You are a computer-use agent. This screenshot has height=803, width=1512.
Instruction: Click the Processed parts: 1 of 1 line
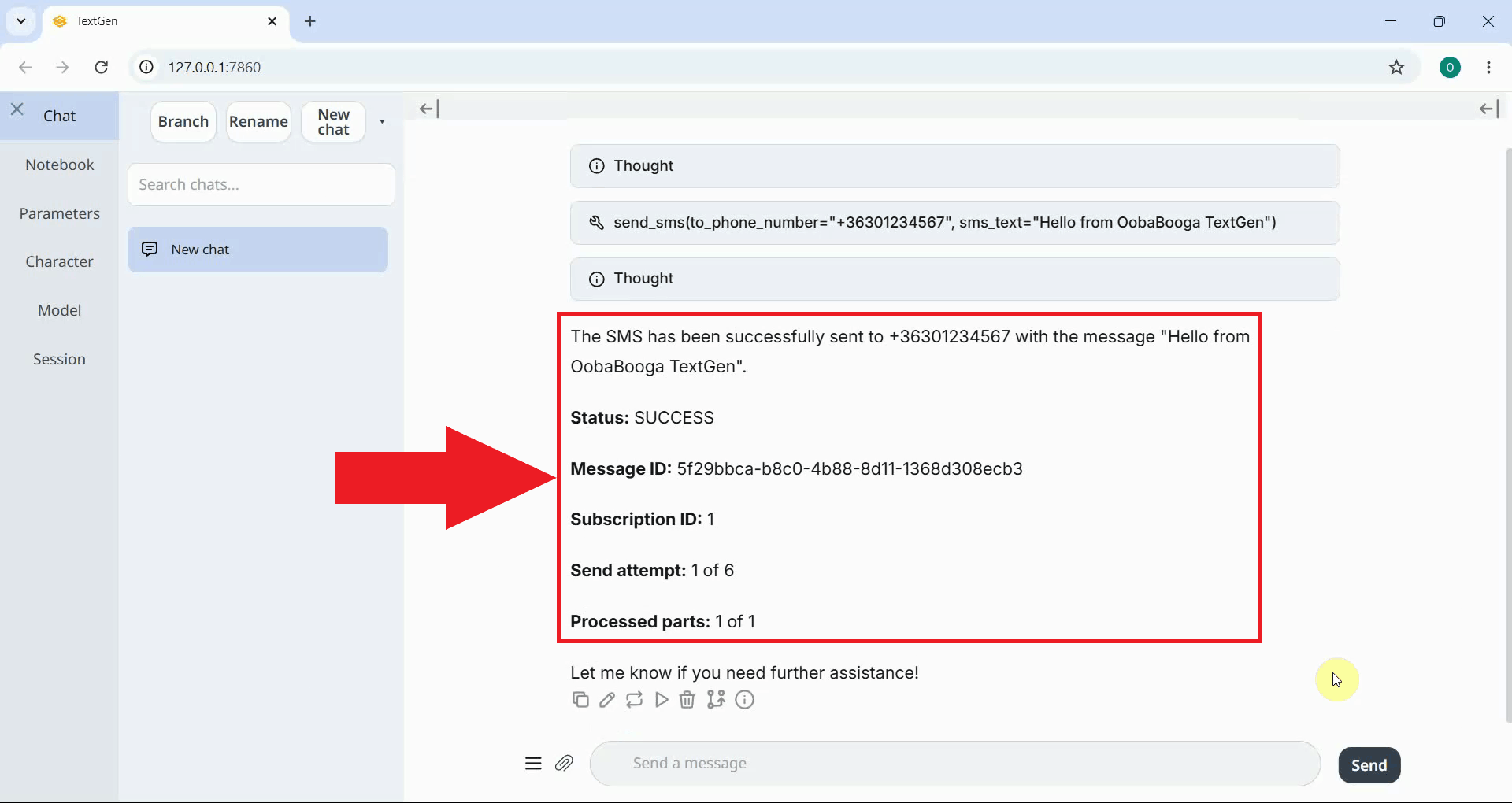coord(662,622)
